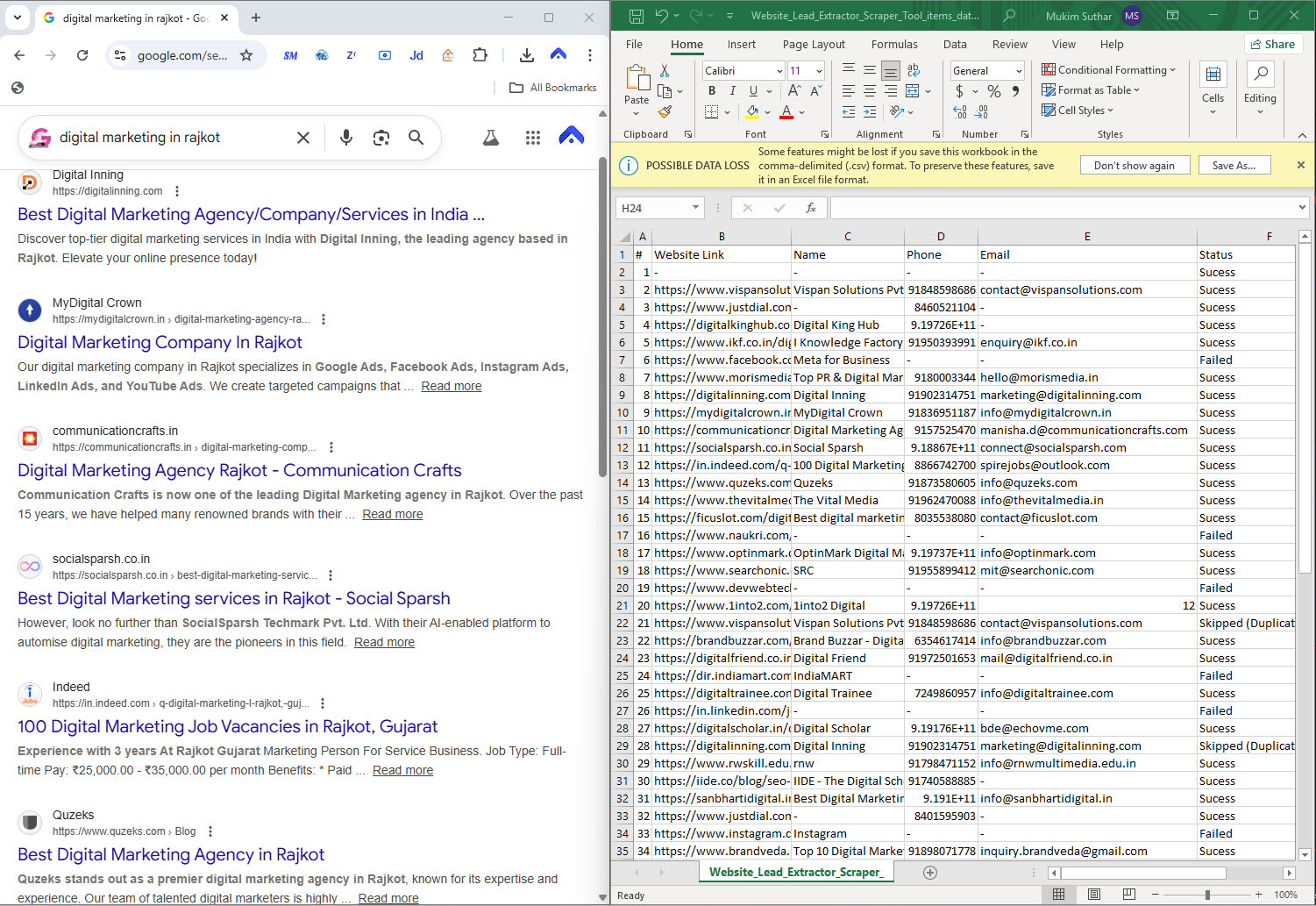Viewport: 1316px width, 906px height.
Task: Click the Format Painter brush icon
Action: [665, 112]
